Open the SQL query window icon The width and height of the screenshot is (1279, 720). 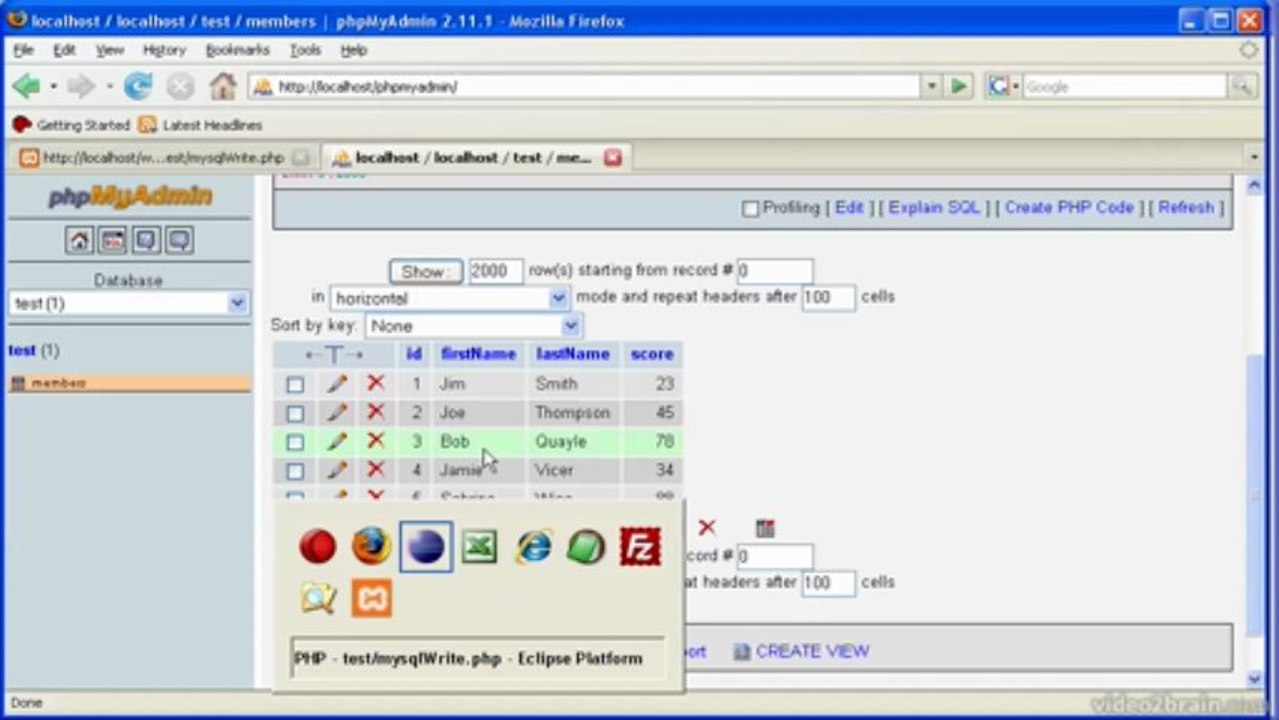point(112,240)
